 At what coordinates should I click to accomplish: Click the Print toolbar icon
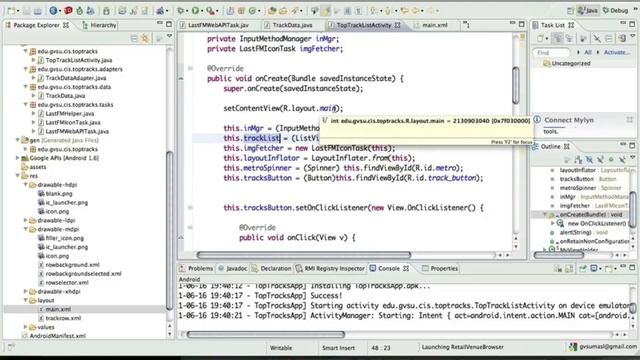point(38,11)
